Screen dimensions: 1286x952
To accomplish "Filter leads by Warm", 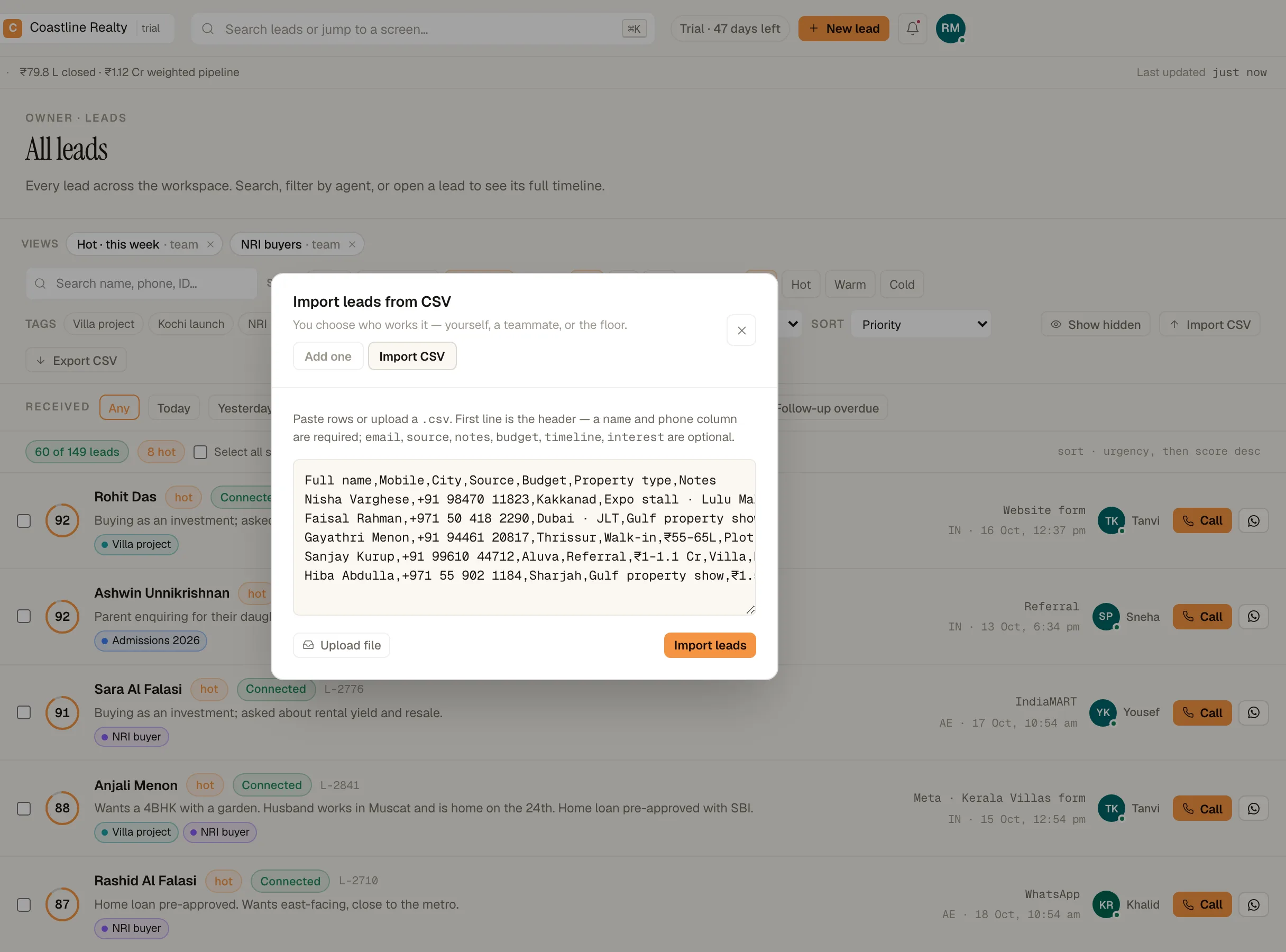I will pos(850,284).
